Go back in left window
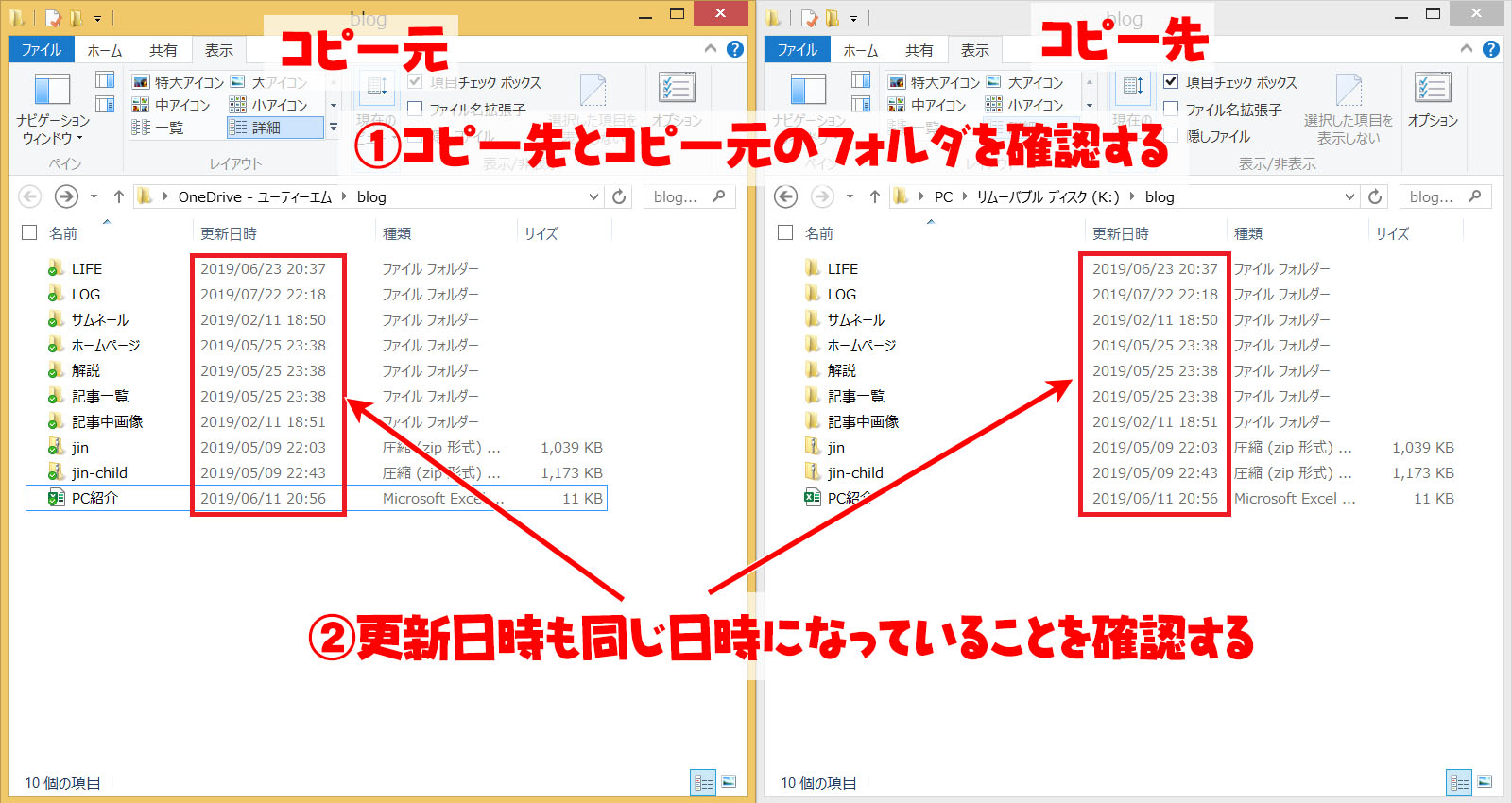 click(30, 196)
